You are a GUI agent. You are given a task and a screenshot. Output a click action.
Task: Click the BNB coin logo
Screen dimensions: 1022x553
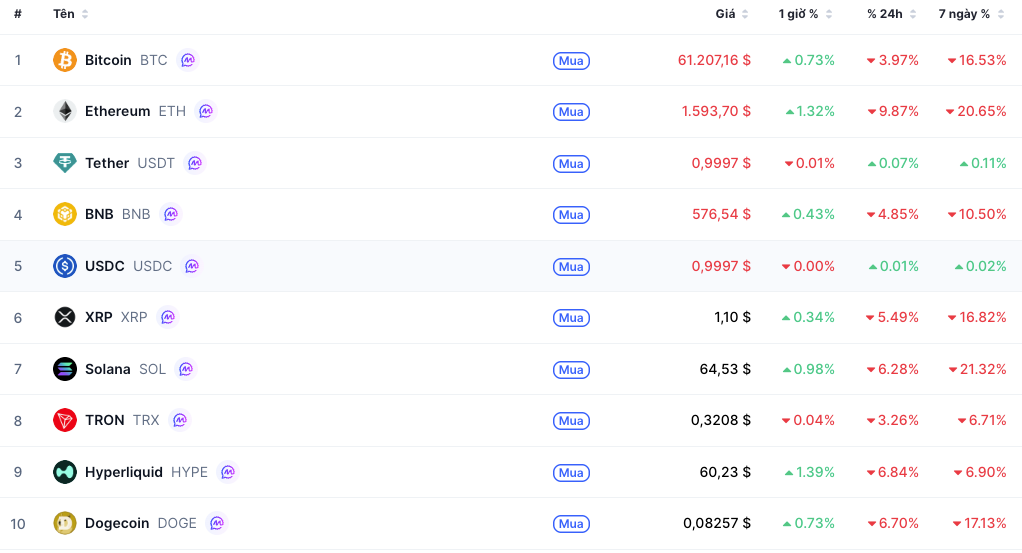(65, 214)
